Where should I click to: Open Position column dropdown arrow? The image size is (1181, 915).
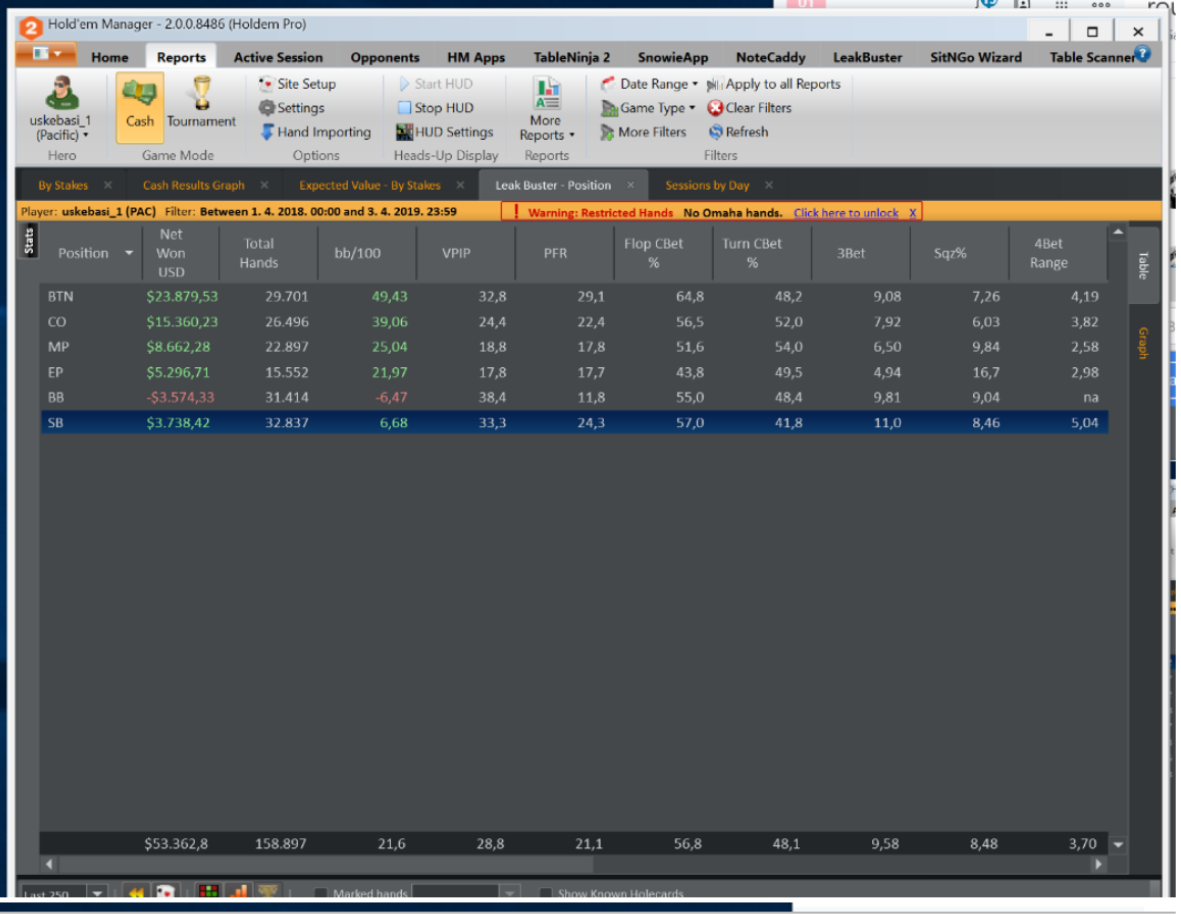point(129,253)
